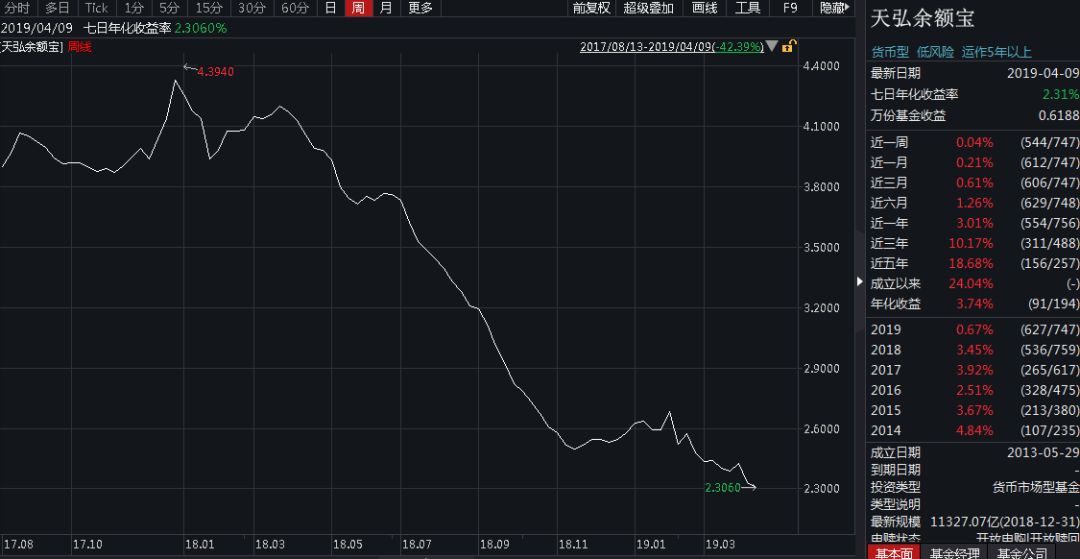Open the 基本面 bottom tab
1080x559 pixels.
tap(893, 552)
